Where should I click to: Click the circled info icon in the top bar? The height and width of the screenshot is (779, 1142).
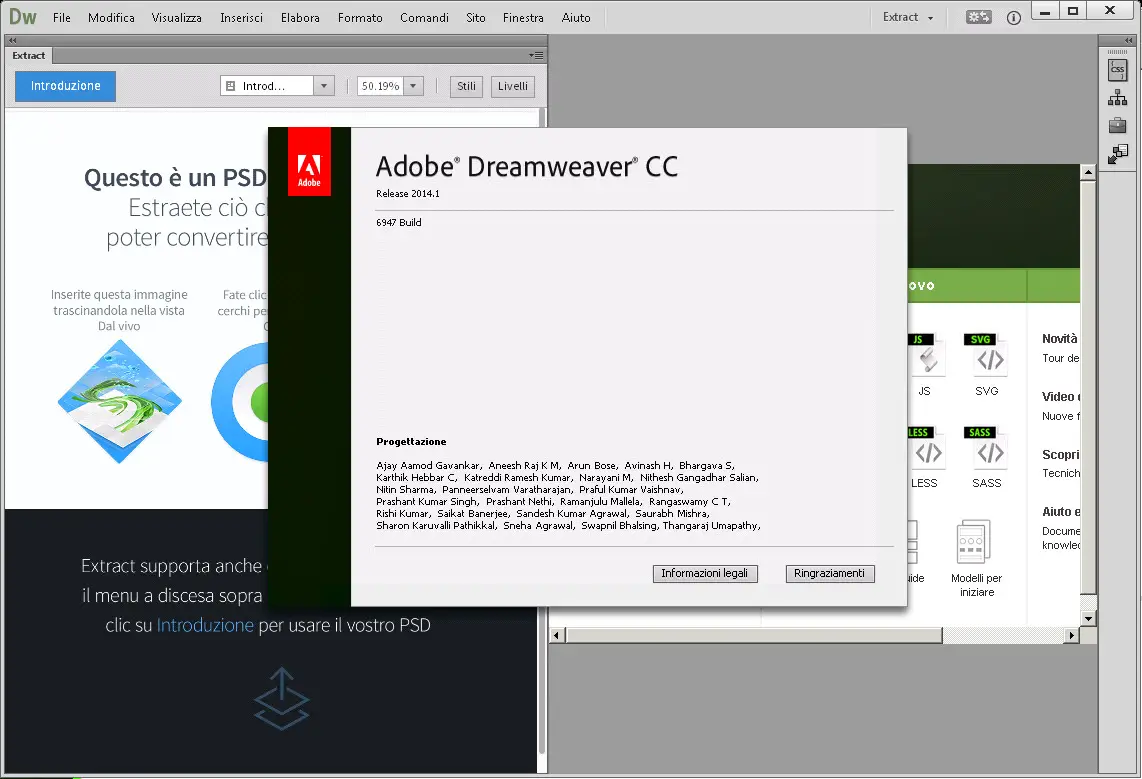[x=1014, y=17]
